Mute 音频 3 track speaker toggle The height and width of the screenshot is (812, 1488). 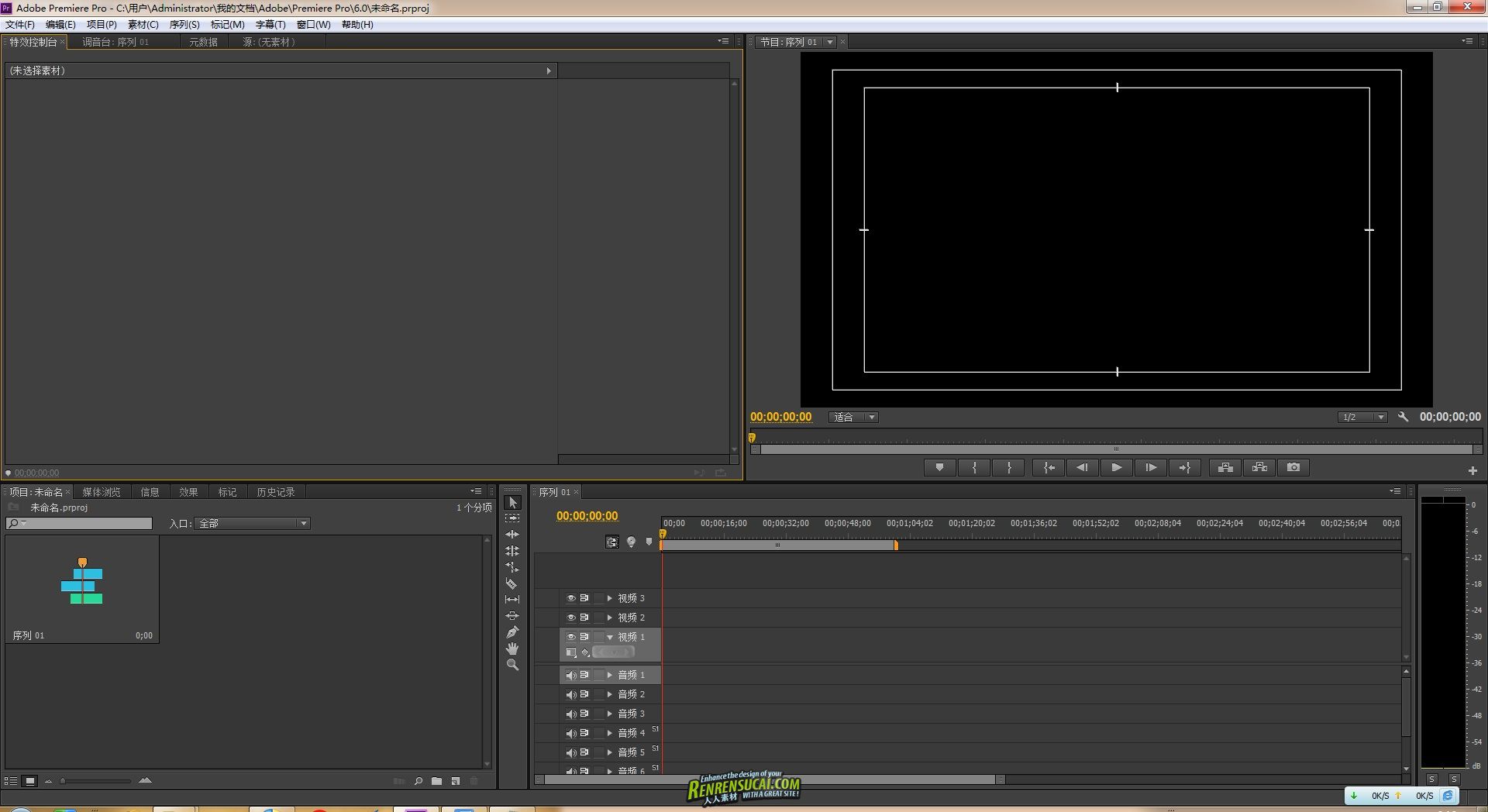pyautogui.click(x=571, y=714)
